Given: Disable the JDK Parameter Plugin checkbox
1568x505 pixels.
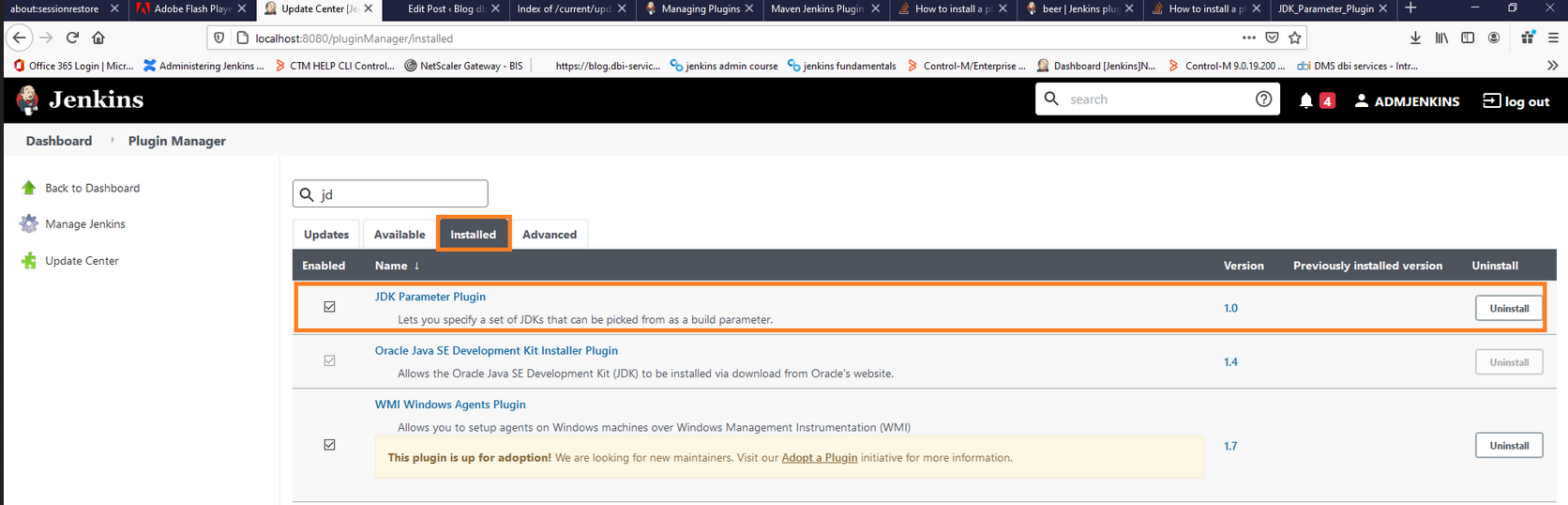Looking at the screenshot, I should coord(329,307).
